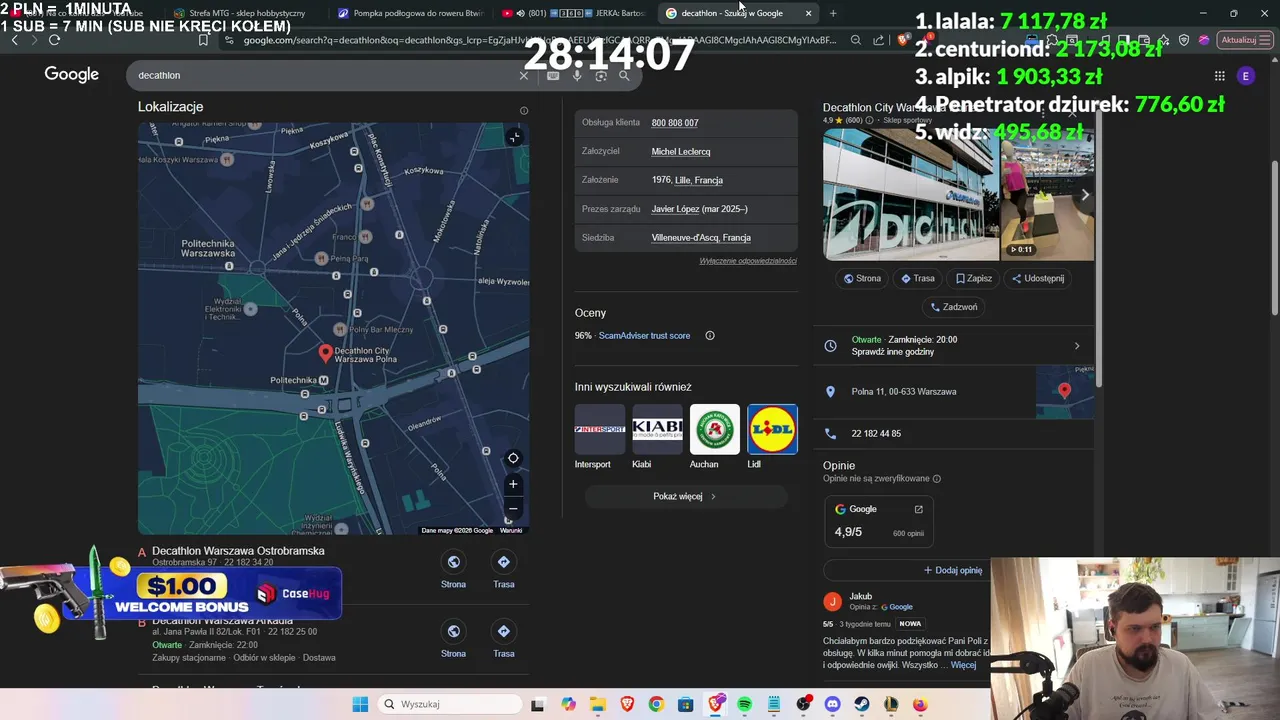
Task: Open the Villeneuve-d'Ascq, Francja link
Action: (701, 238)
